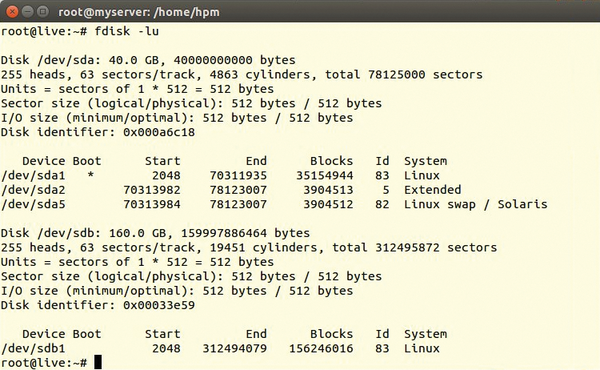Click disk identifier 0x00033e59
The width and height of the screenshot is (600, 370).
point(159,305)
